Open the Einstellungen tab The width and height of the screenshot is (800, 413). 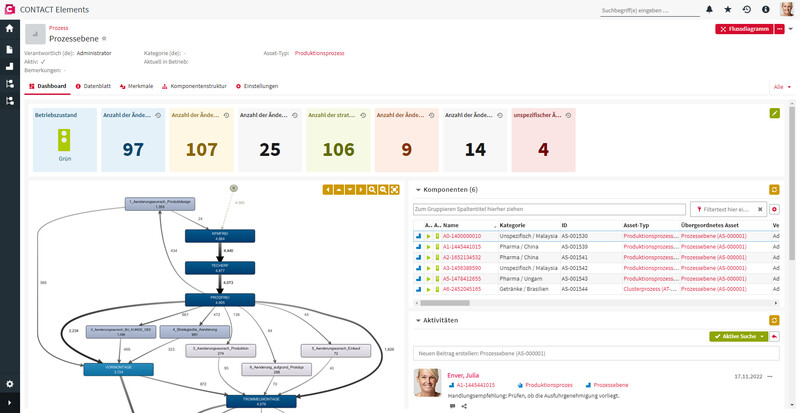(257, 86)
